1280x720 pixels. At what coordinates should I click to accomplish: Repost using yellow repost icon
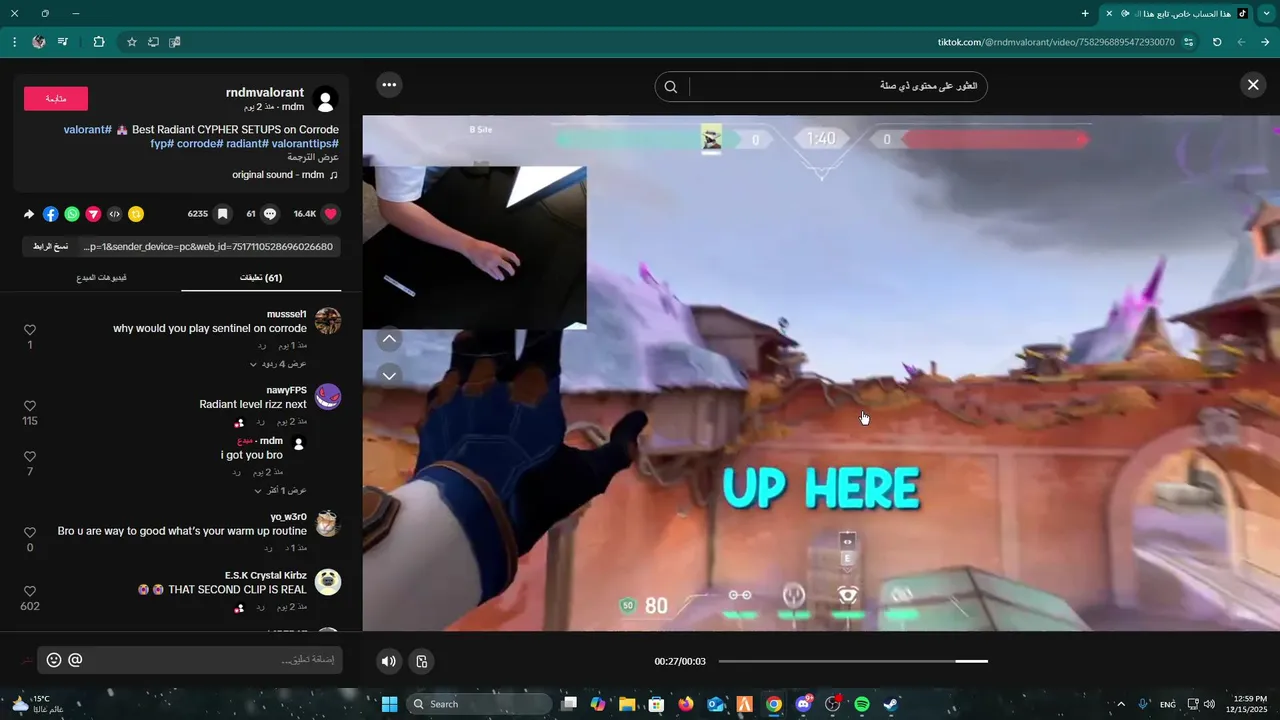point(136,214)
